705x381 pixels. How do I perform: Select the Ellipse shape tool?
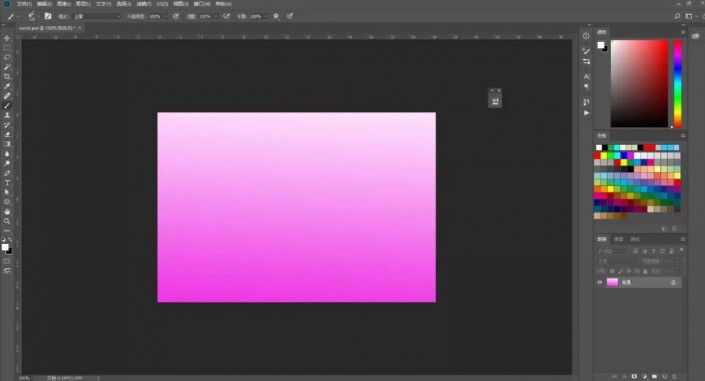7,202
